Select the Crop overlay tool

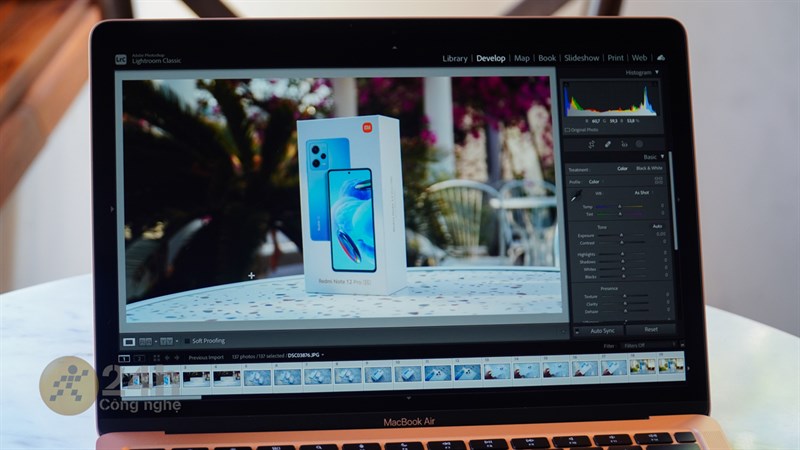click(591, 144)
